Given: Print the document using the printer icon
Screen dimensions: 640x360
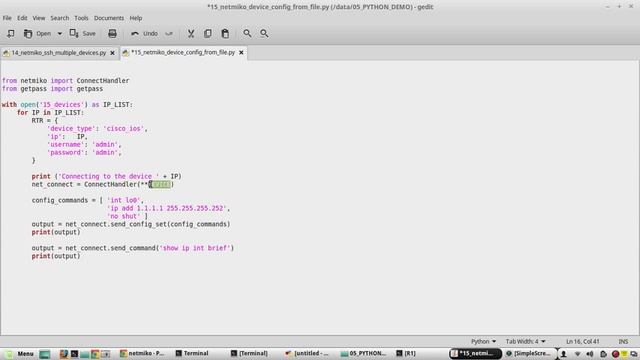Looking at the screenshot, I should pyautogui.click(x=112, y=33).
